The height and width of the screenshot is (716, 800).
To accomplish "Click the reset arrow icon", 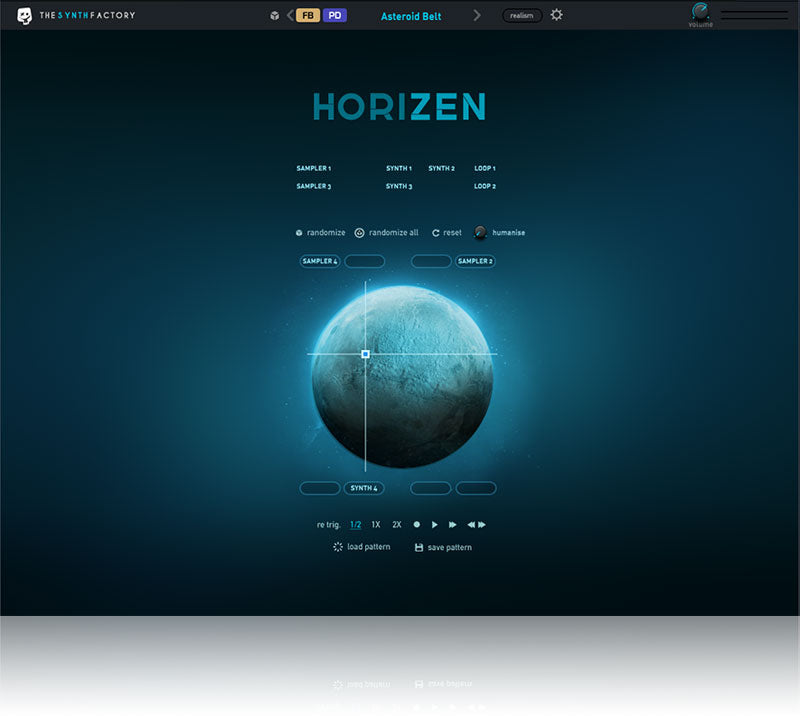I will pos(436,233).
